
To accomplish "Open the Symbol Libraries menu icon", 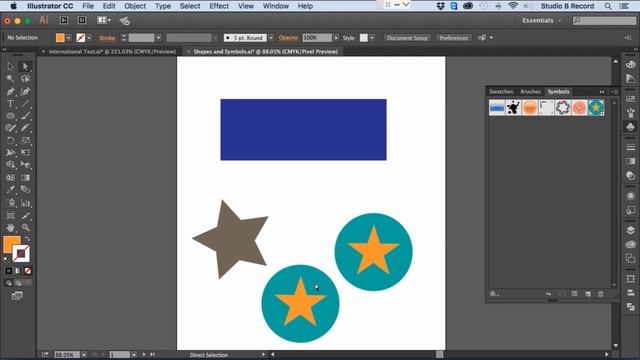I will click(494, 294).
